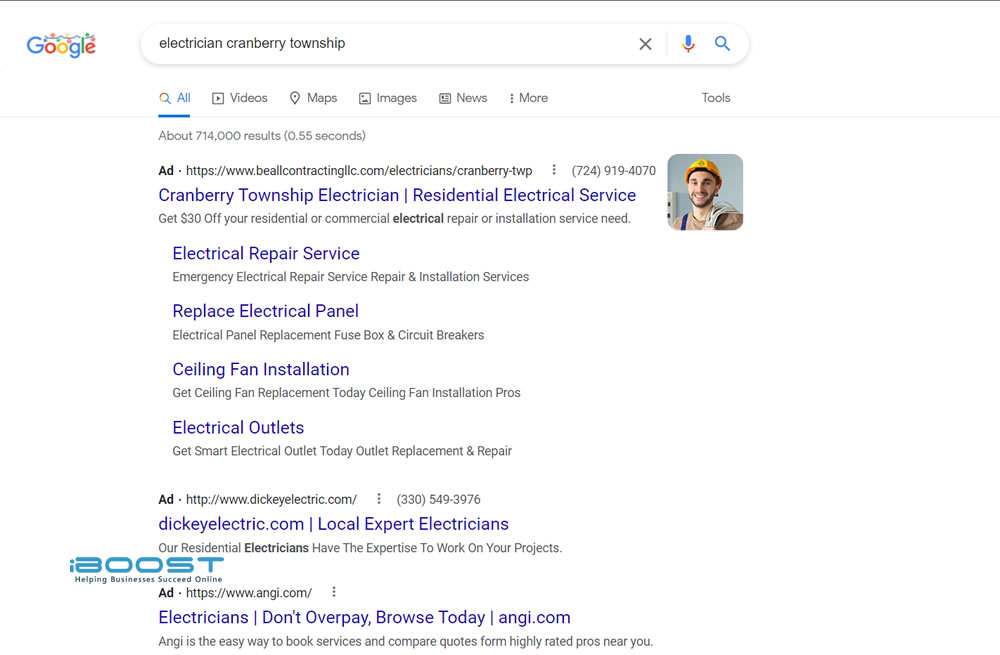
Task: Start voice search with microphone icon
Action: pos(688,44)
